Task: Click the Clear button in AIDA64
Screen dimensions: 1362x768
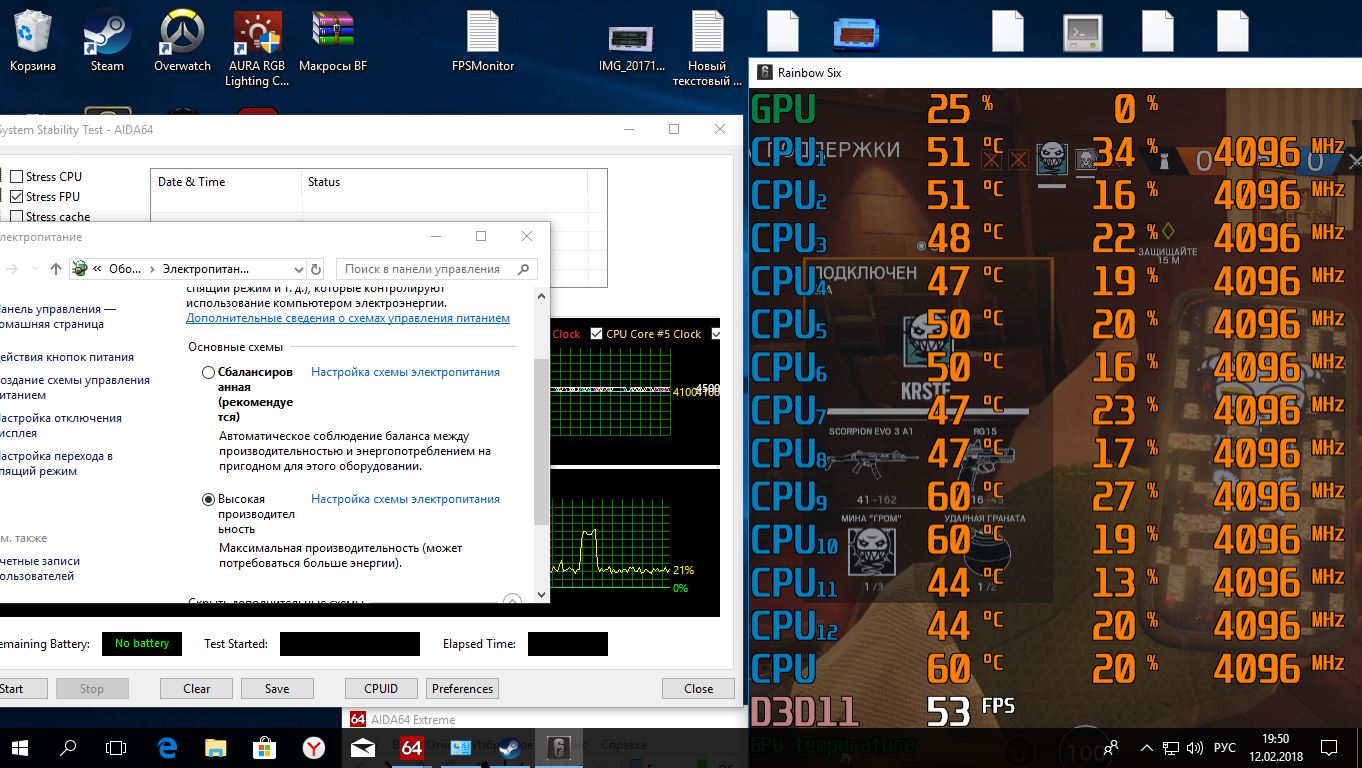Action: pos(196,688)
